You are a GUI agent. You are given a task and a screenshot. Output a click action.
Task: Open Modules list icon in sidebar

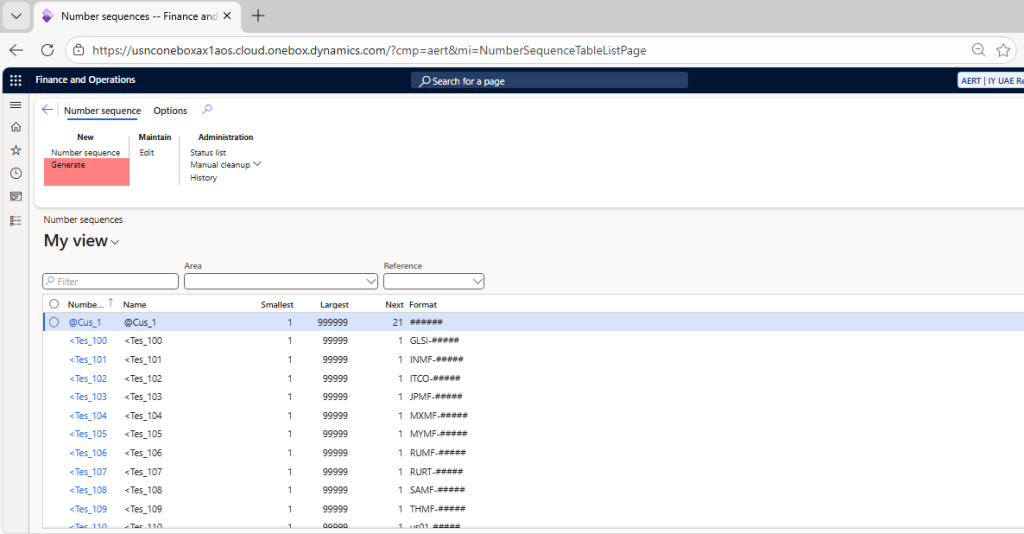click(x=15, y=219)
